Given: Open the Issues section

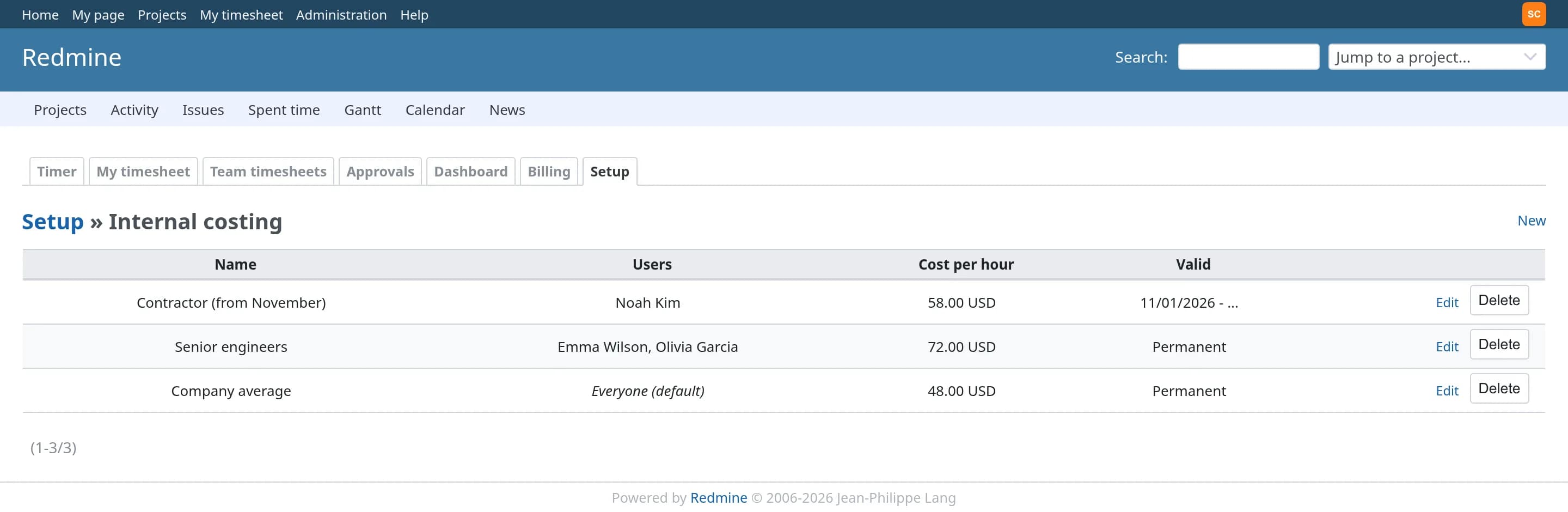Looking at the screenshot, I should point(203,109).
